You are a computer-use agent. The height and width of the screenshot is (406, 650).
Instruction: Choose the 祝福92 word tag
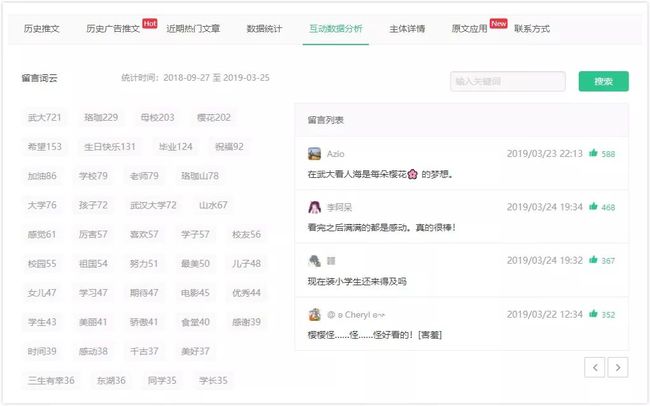(229, 146)
